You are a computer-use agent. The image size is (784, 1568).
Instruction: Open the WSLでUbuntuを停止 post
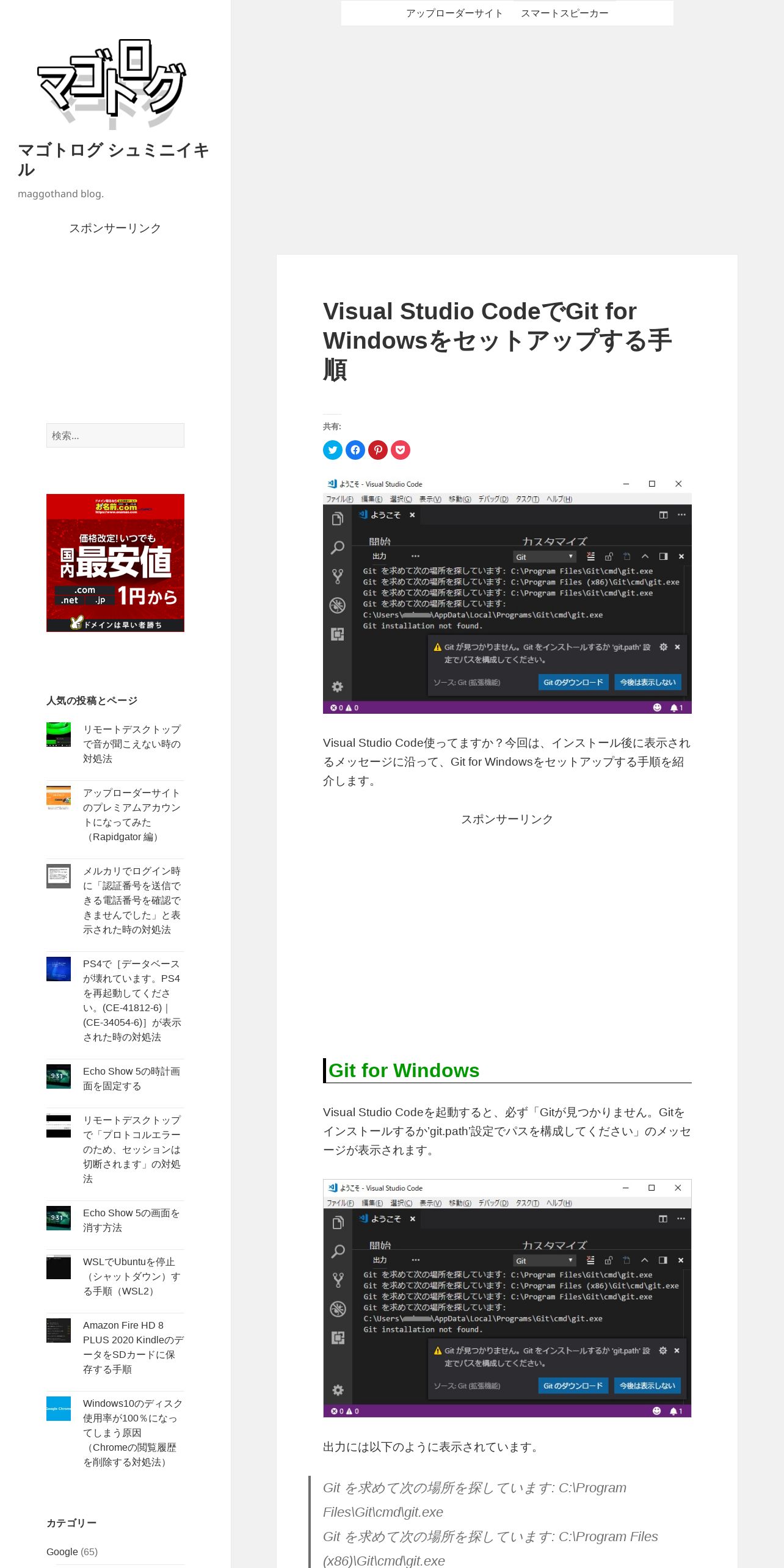pyautogui.click(x=132, y=1276)
